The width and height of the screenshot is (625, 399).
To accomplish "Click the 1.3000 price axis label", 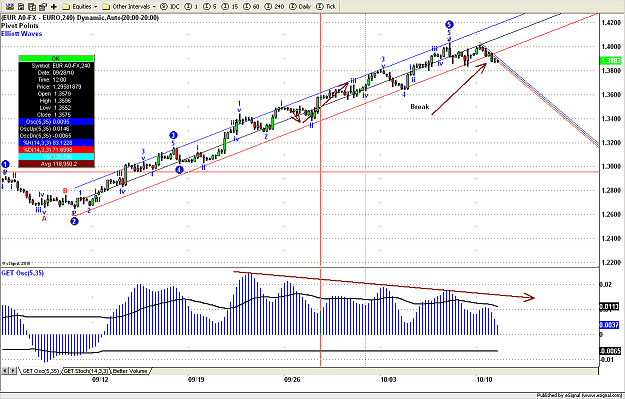I will pyautogui.click(x=611, y=167).
